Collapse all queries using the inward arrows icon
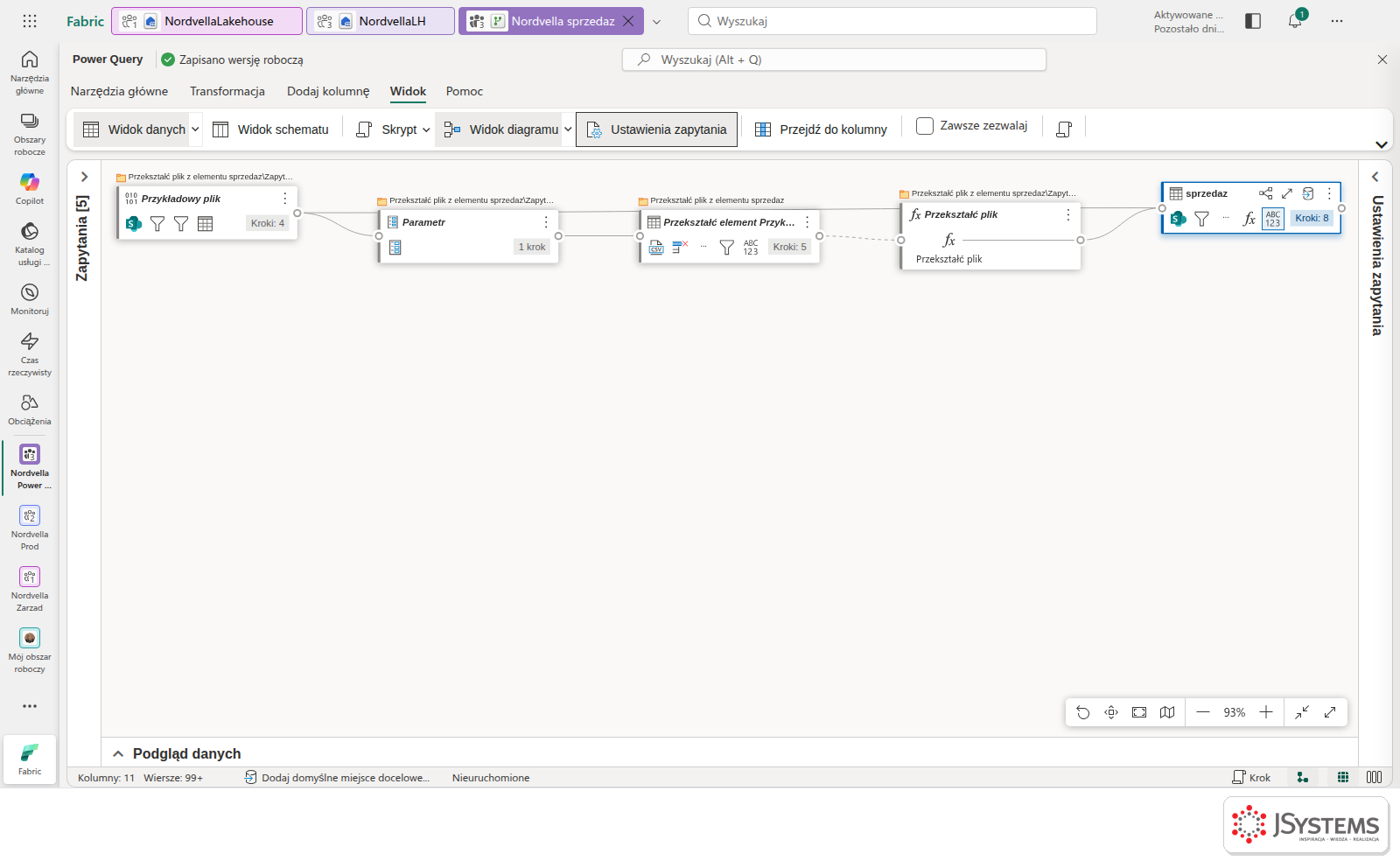Screen dimensions: 1400x861 (1302, 712)
